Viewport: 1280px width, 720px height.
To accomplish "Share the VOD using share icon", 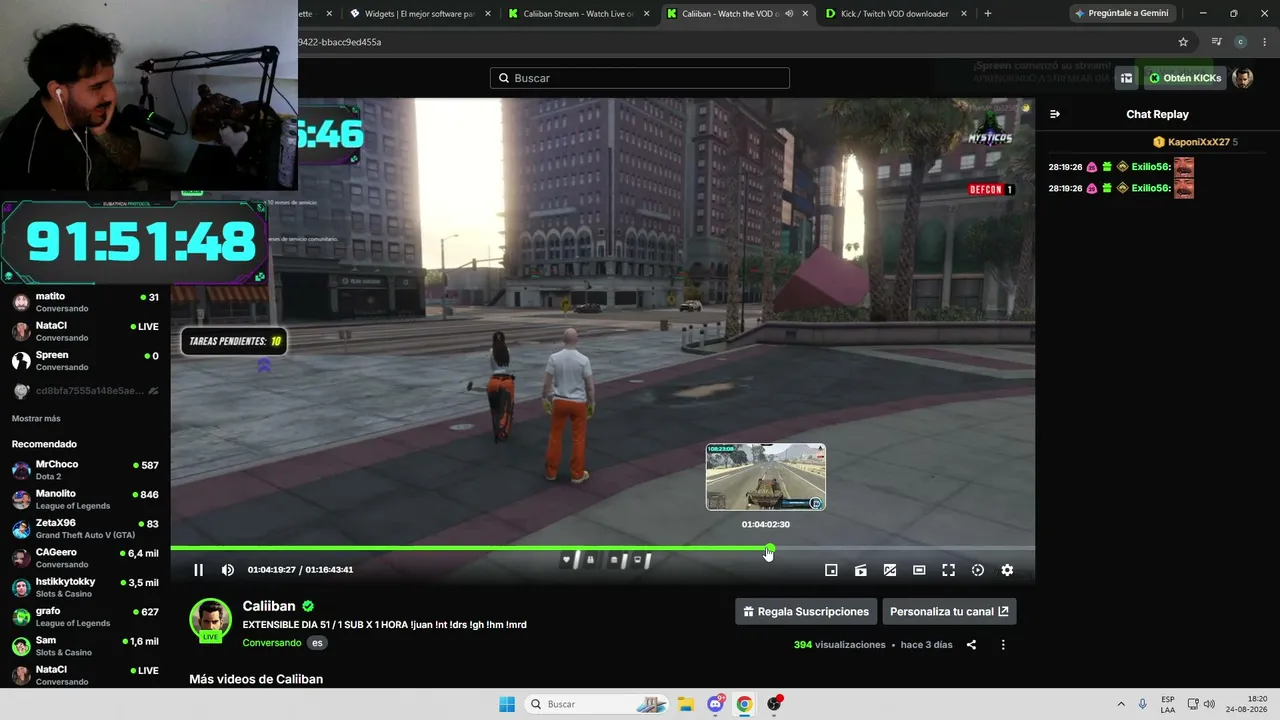I will point(971,645).
